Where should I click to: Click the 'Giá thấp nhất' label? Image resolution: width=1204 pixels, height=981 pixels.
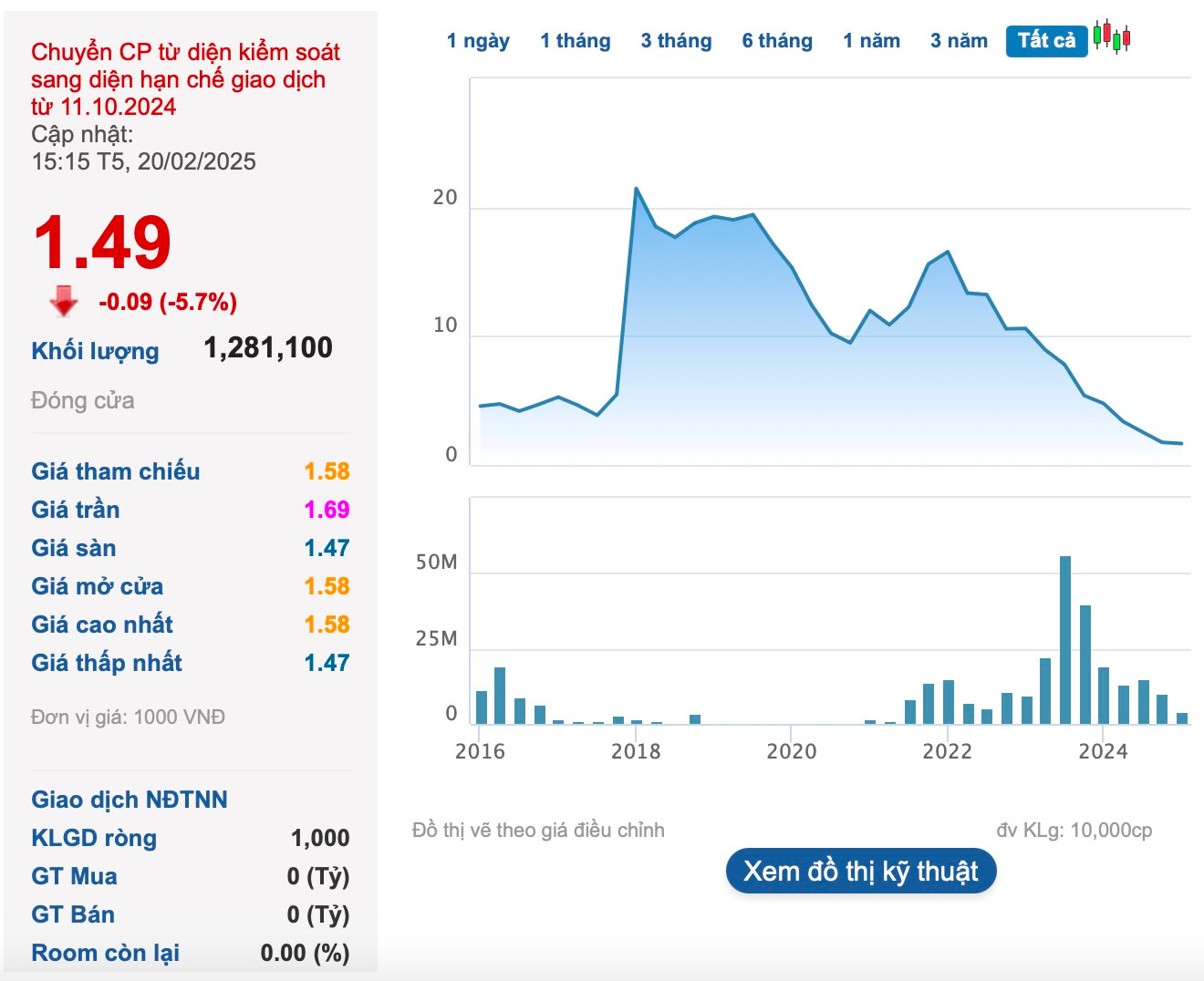click(x=107, y=663)
